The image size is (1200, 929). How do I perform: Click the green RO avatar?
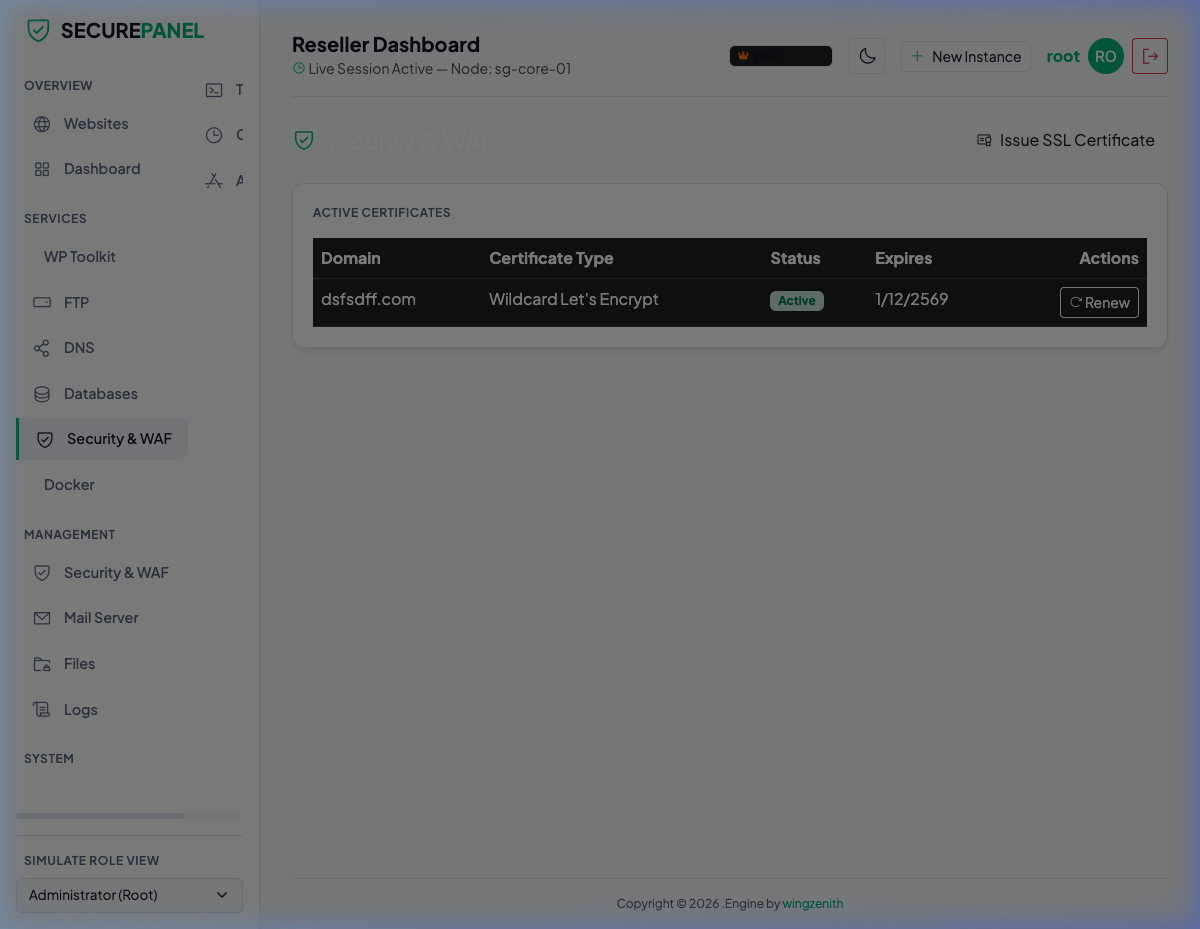click(x=1106, y=56)
